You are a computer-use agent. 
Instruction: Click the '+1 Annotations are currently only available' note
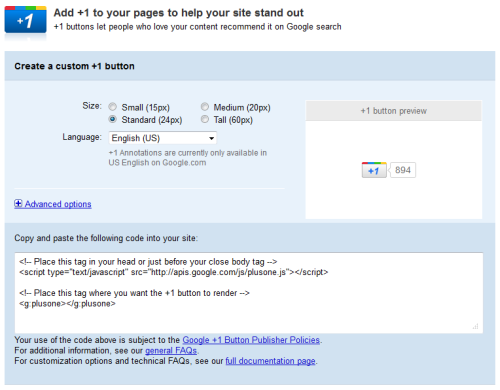coord(188,158)
